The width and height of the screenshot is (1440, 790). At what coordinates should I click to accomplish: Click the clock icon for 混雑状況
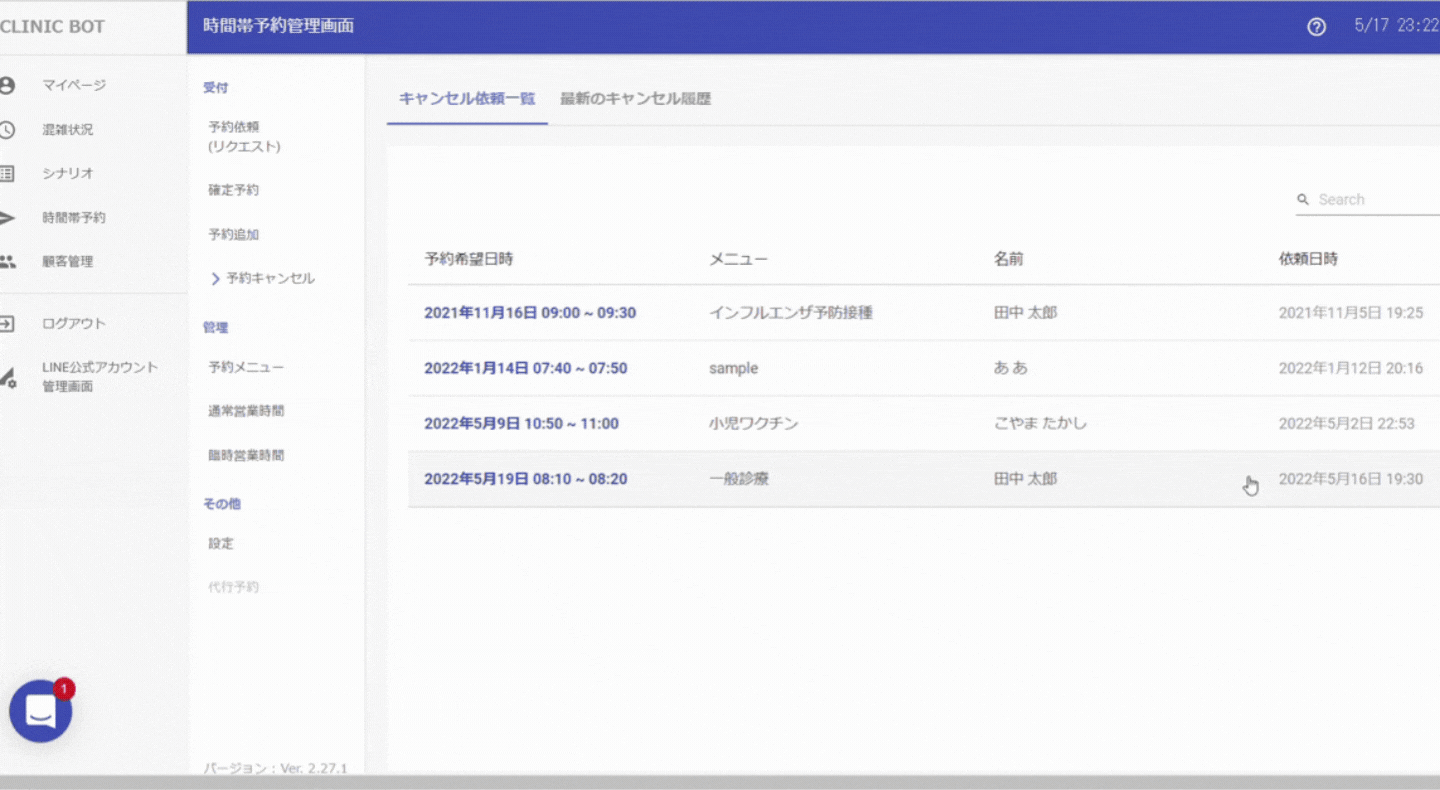tap(8, 129)
